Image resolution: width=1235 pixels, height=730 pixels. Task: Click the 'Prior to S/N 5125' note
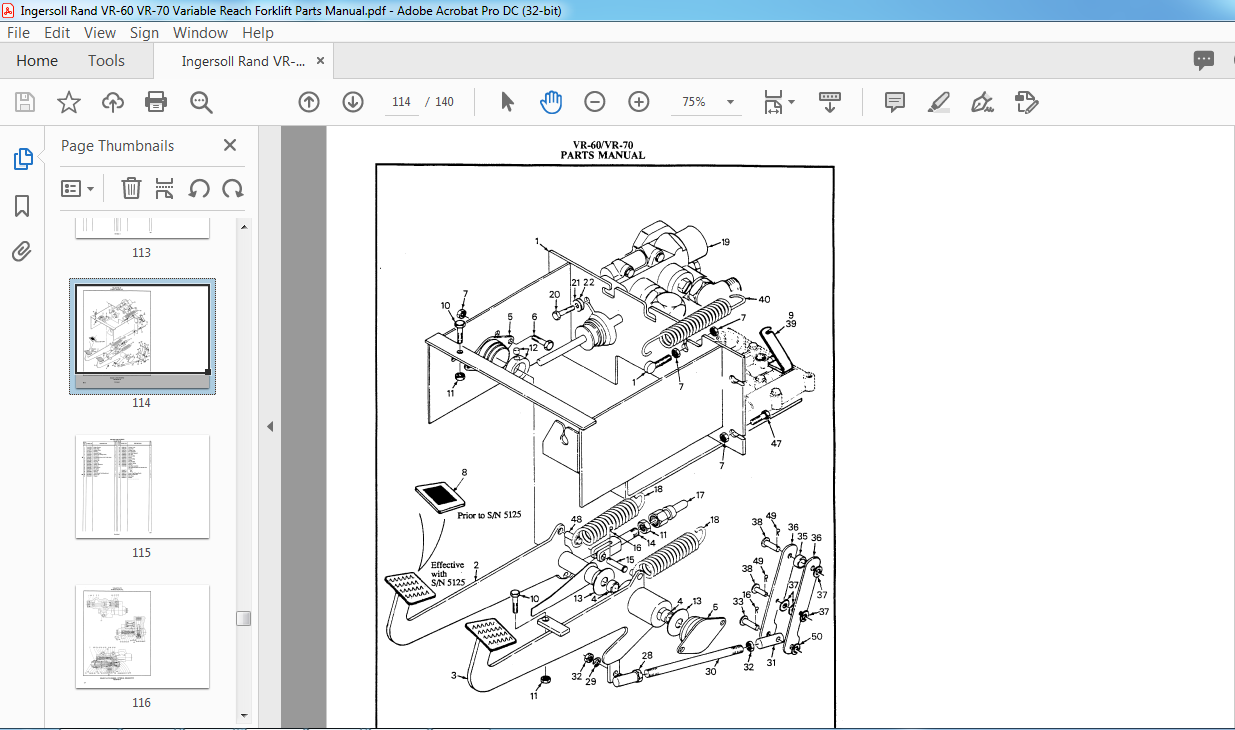pos(490,515)
